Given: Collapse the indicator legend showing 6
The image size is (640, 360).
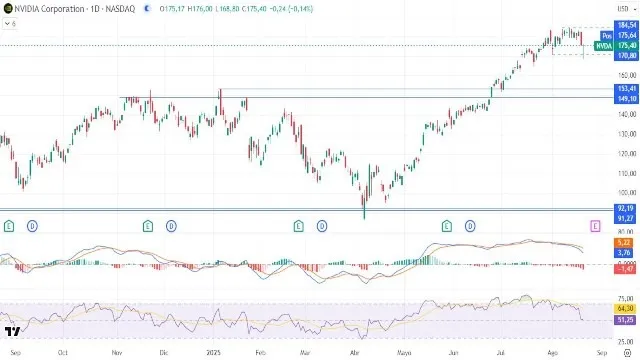Looking at the screenshot, I should pyautogui.click(x=10, y=24).
